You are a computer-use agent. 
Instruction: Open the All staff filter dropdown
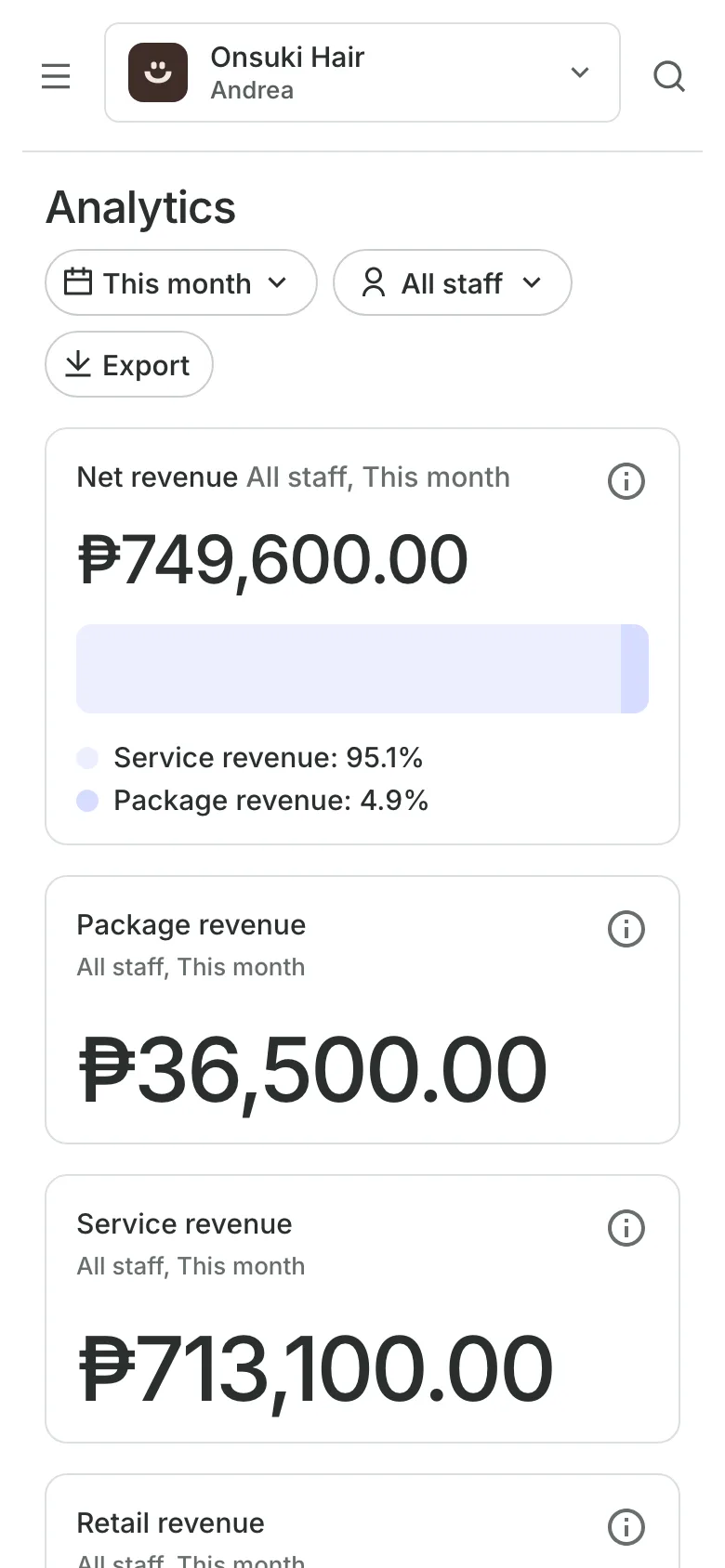[453, 282]
